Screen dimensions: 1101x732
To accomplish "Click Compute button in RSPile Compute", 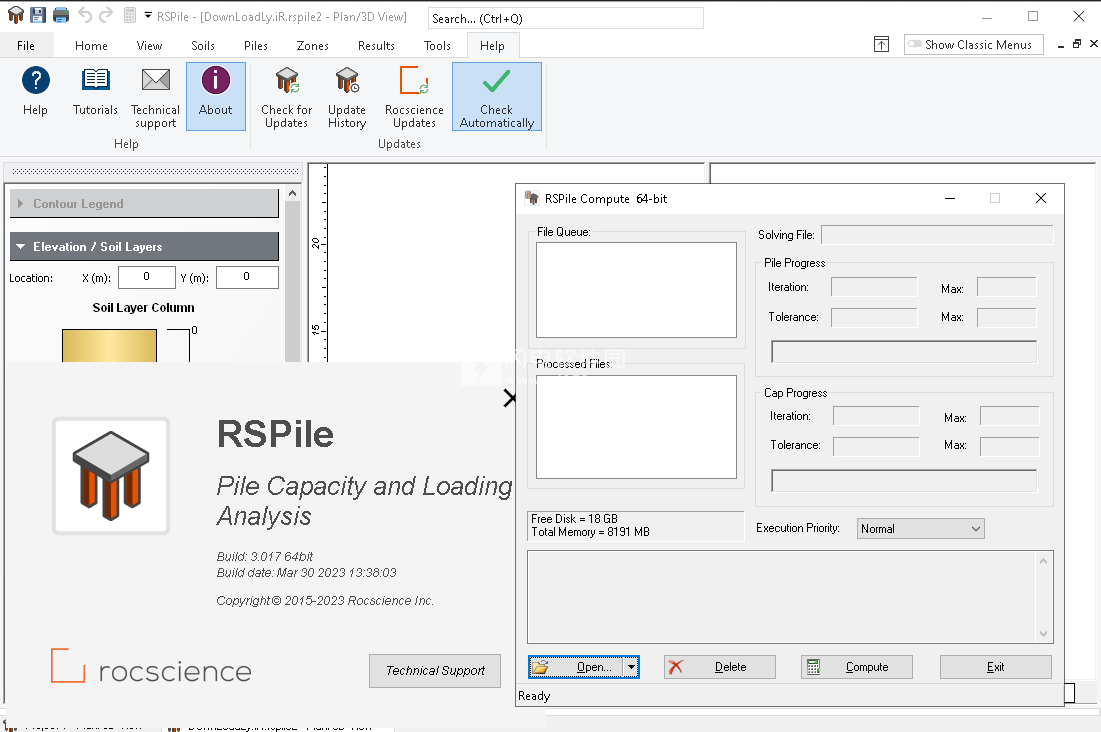I will 857,667.
